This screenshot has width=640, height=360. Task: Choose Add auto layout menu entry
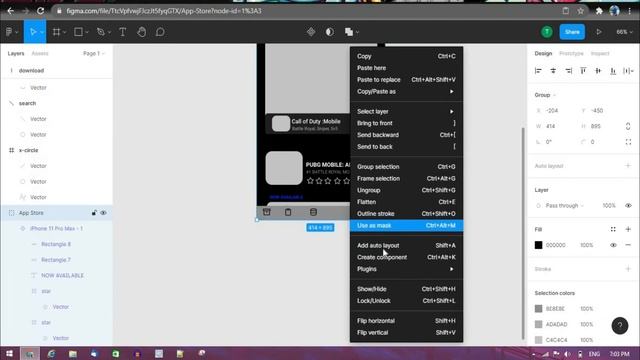406,245
